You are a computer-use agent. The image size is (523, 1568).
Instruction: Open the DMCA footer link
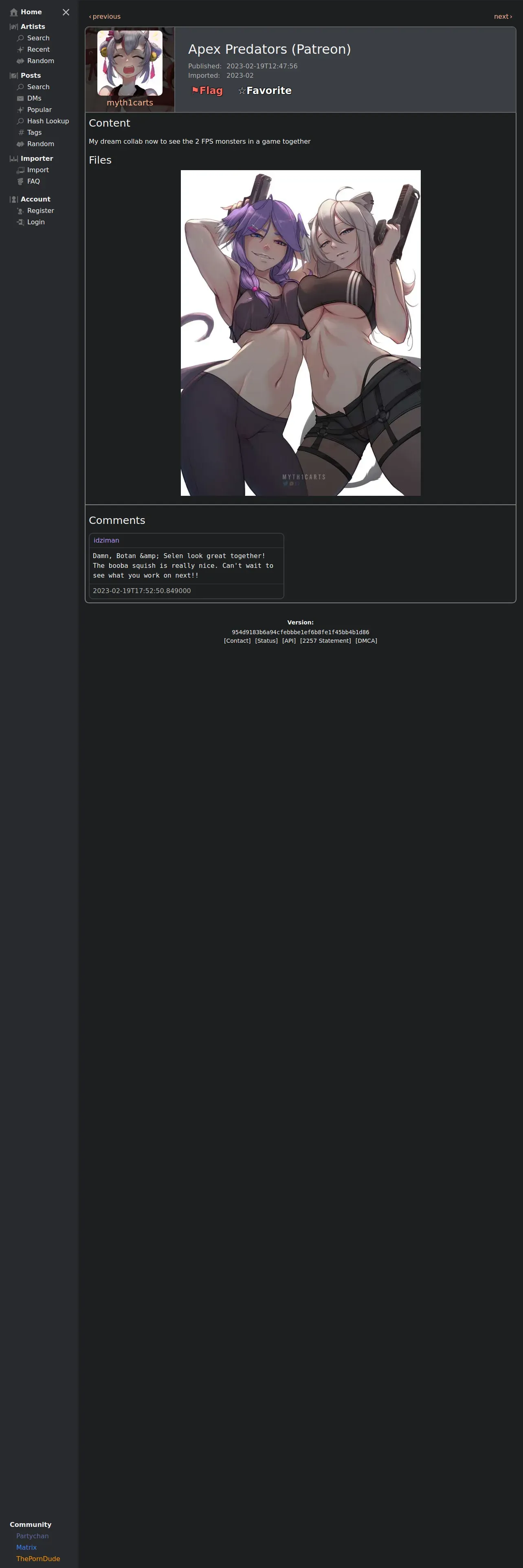pyautogui.click(x=366, y=641)
